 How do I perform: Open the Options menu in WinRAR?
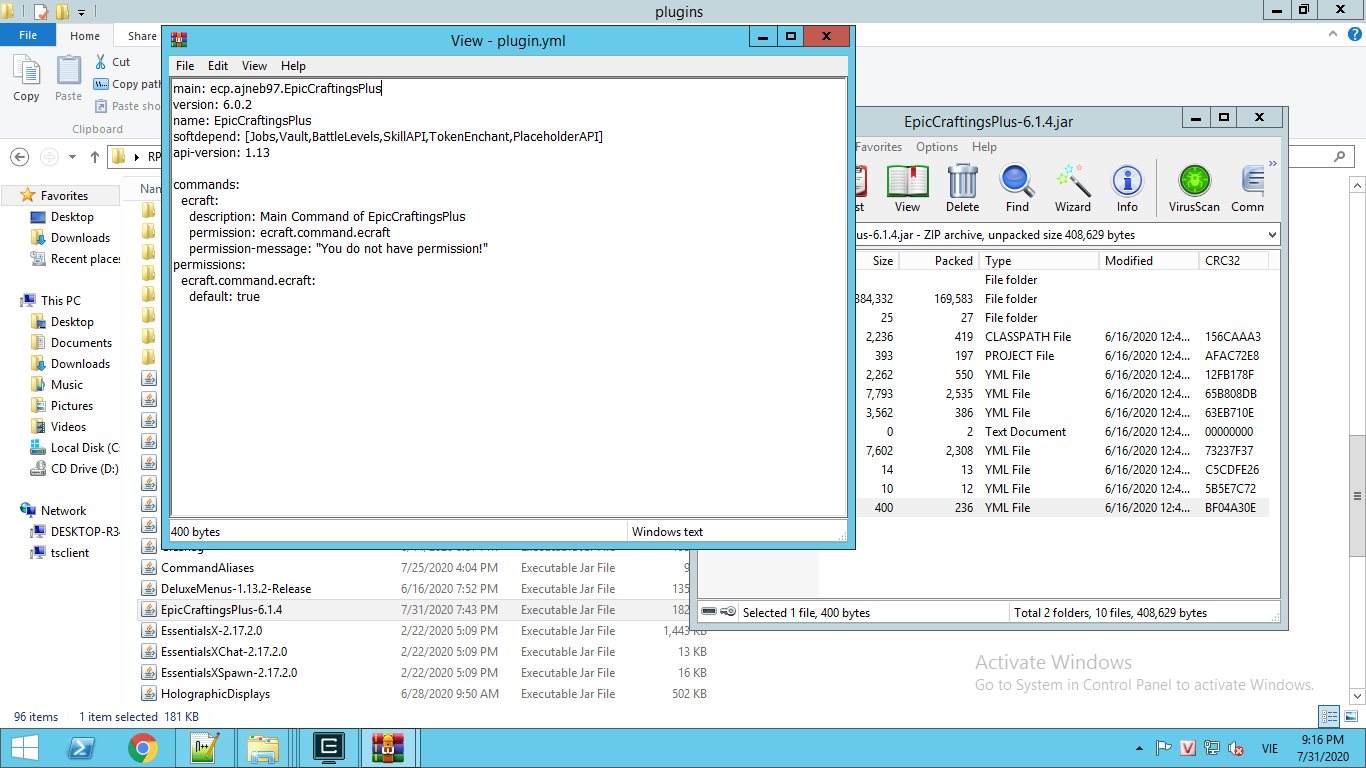coord(936,147)
